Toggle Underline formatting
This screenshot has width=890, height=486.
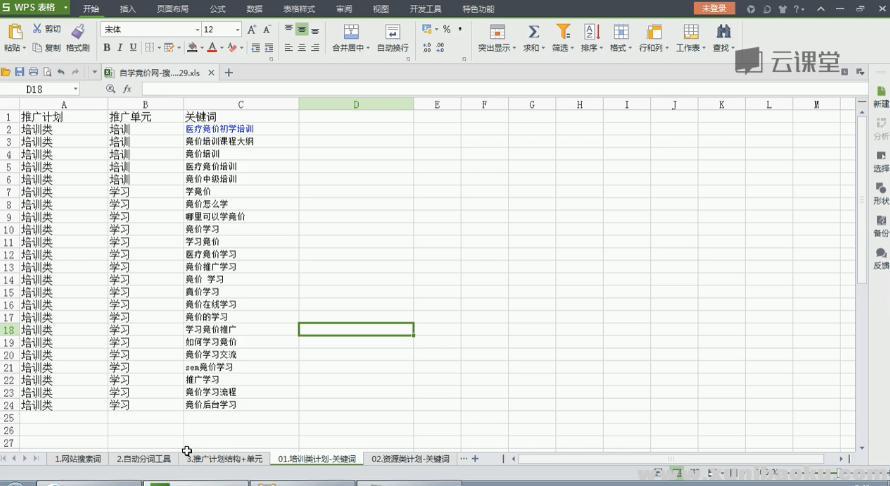pos(133,48)
